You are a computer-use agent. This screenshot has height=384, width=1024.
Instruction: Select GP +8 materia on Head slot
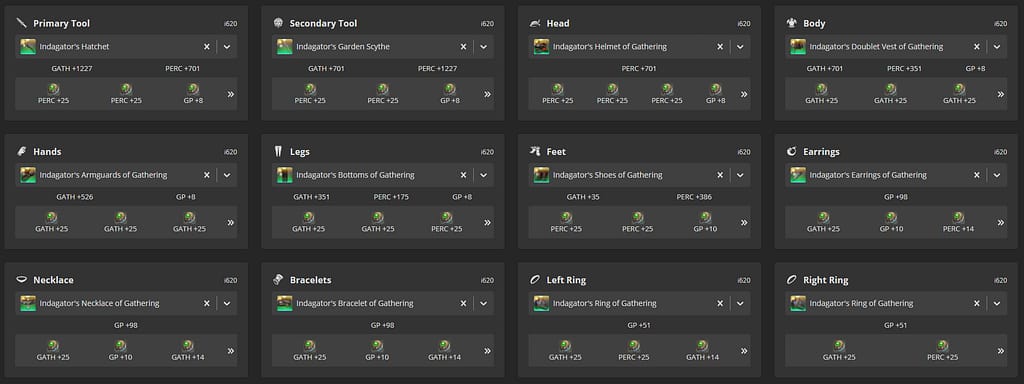pos(716,94)
